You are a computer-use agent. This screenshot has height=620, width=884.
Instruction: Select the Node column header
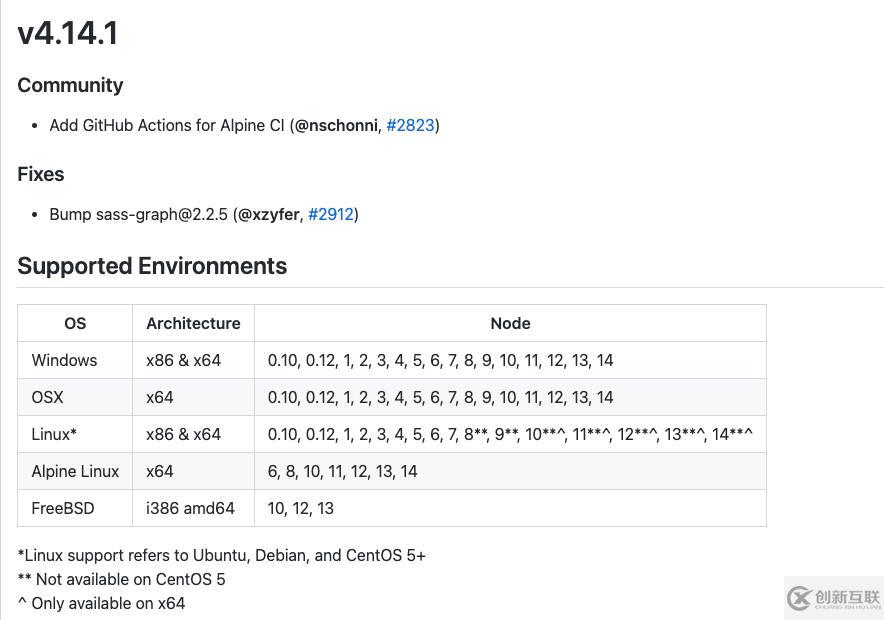pos(510,323)
